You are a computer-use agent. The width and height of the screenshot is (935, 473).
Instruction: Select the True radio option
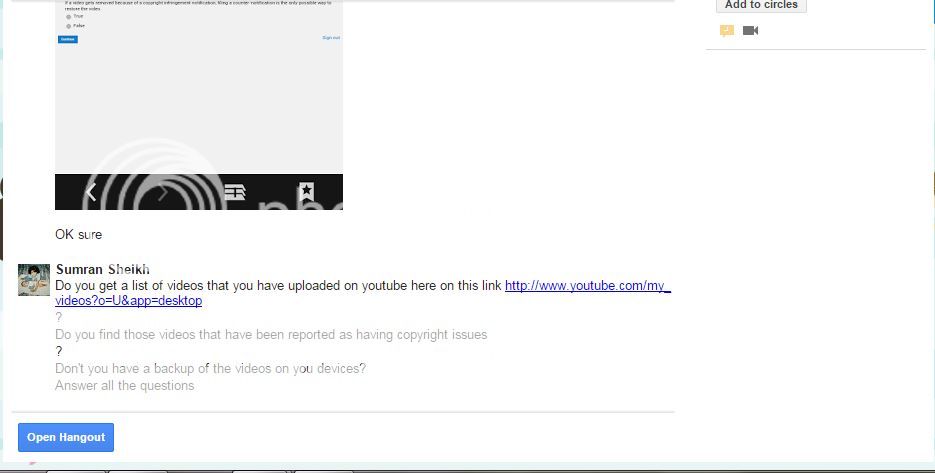point(69,17)
